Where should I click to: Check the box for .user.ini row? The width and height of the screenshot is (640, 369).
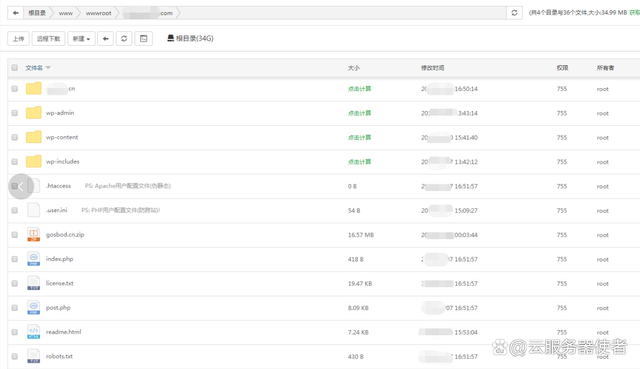click(x=15, y=210)
